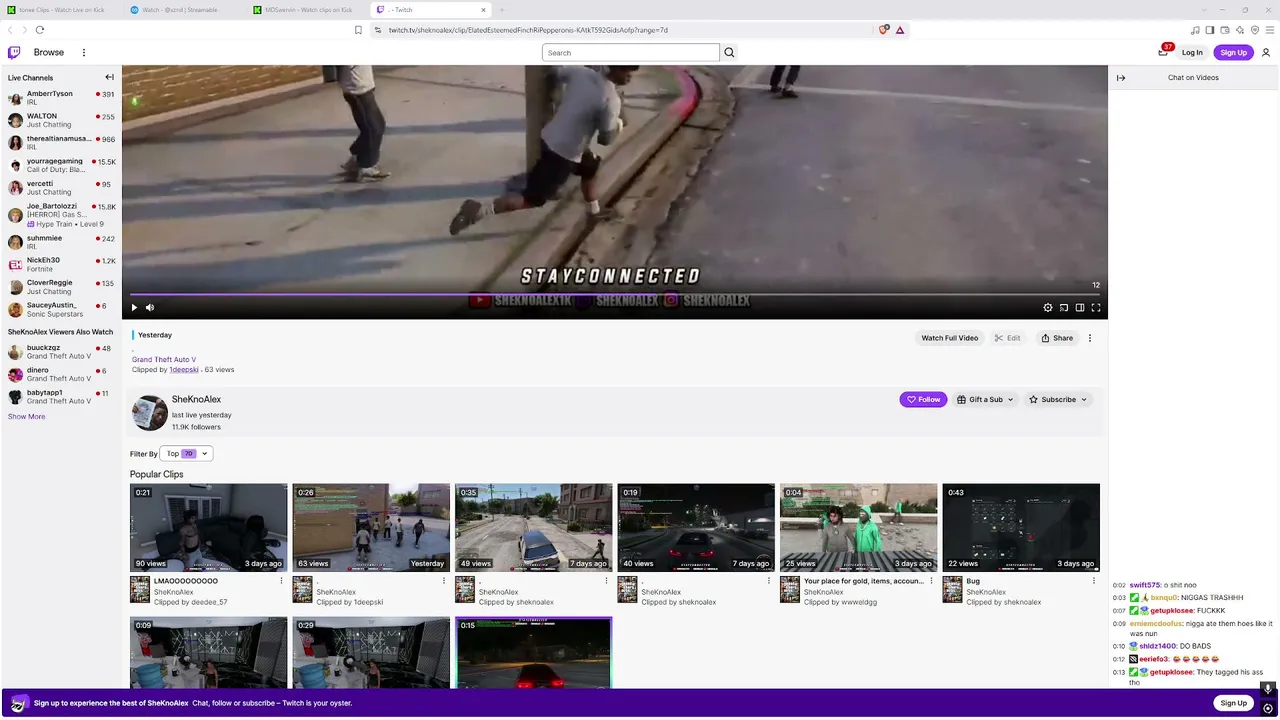Switch to the MDSwervin Kick clips tab
1280x720 pixels.
click(x=308, y=10)
